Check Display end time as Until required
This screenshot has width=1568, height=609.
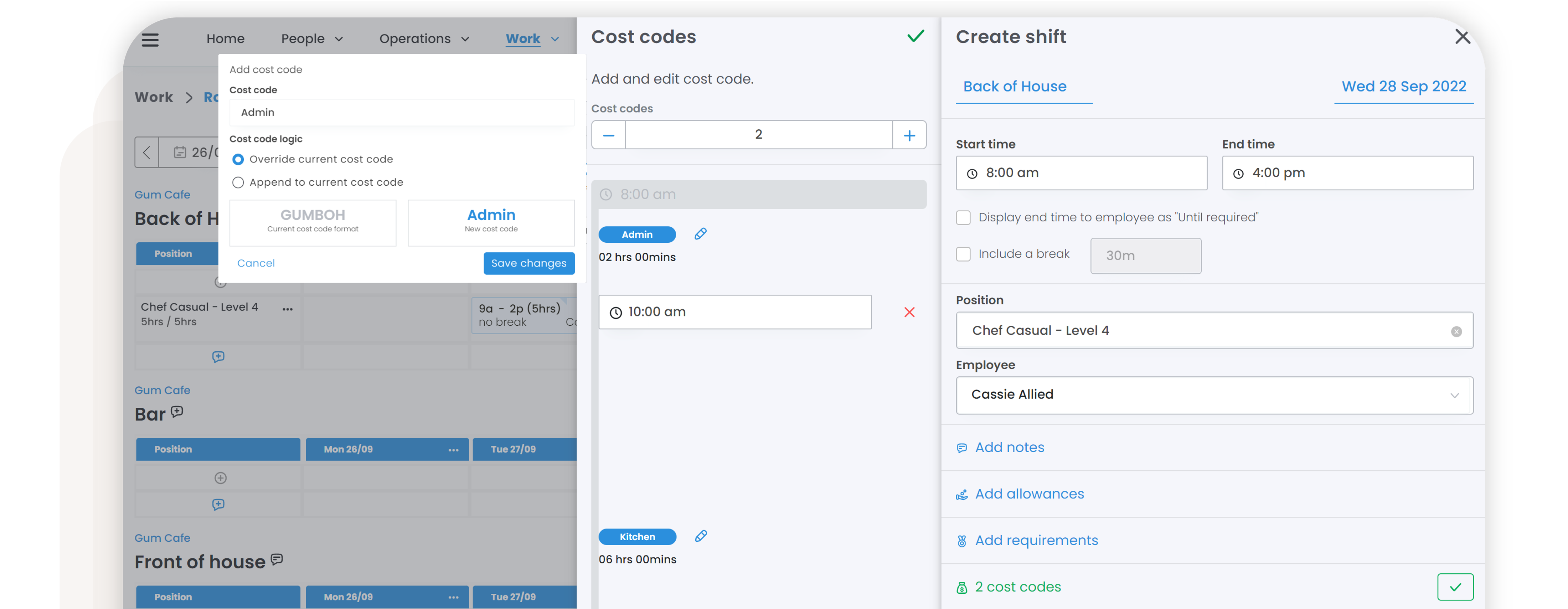pyautogui.click(x=963, y=218)
